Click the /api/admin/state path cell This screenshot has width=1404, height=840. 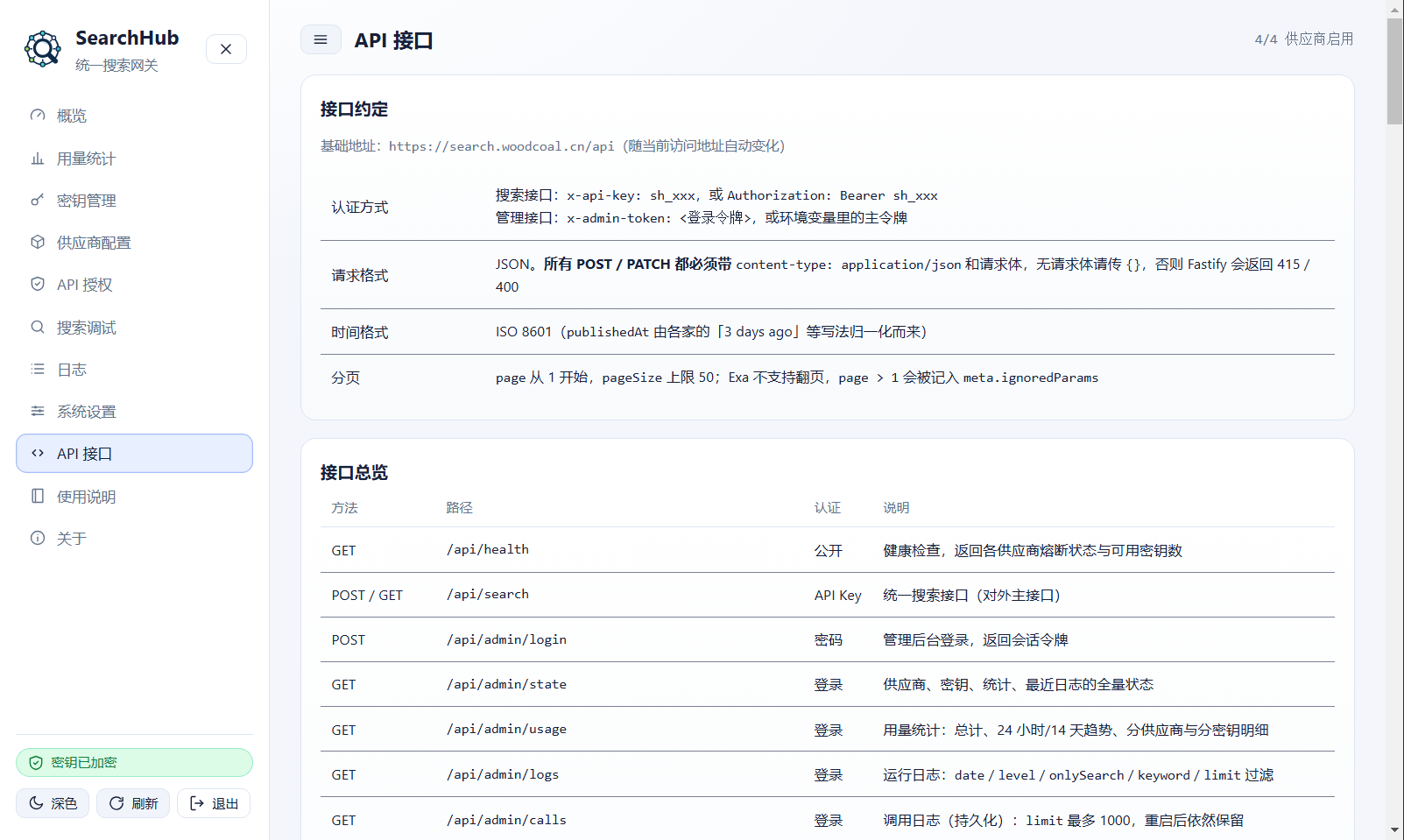coord(506,684)
